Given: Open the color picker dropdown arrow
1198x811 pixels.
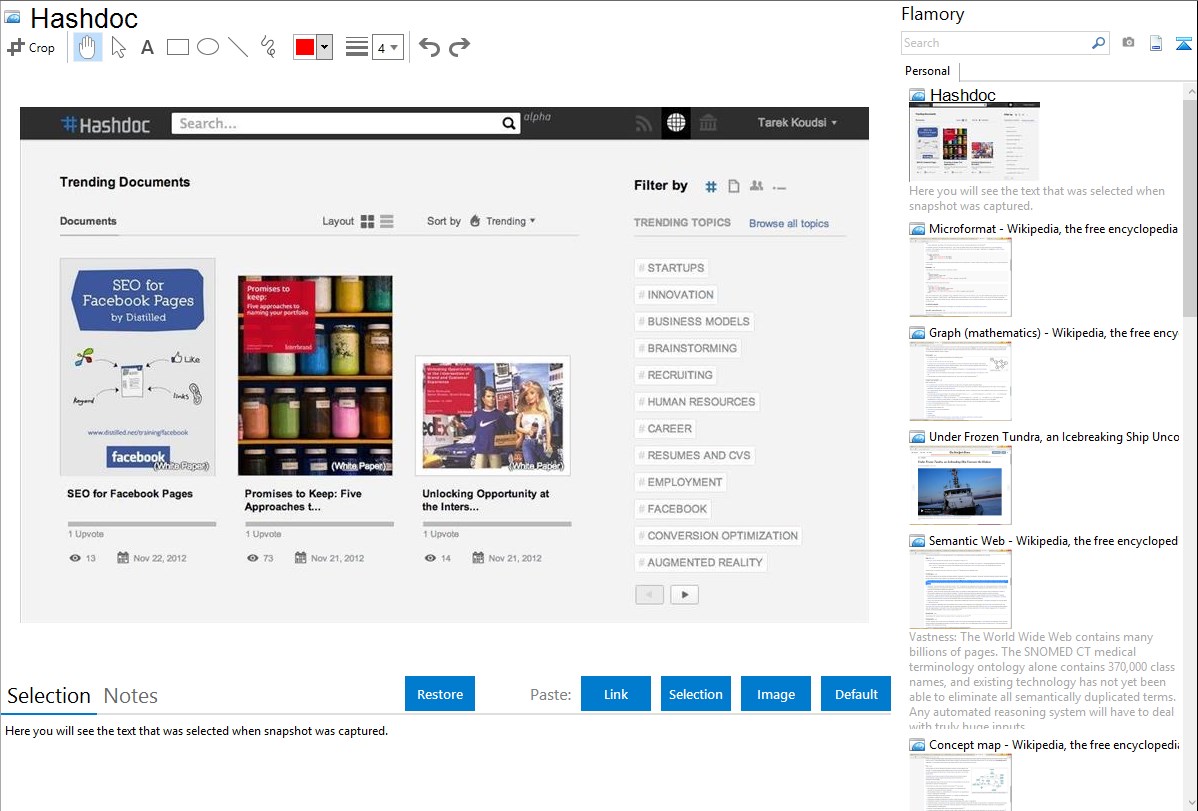Looking at the screenshot, I should click(324, 47).
